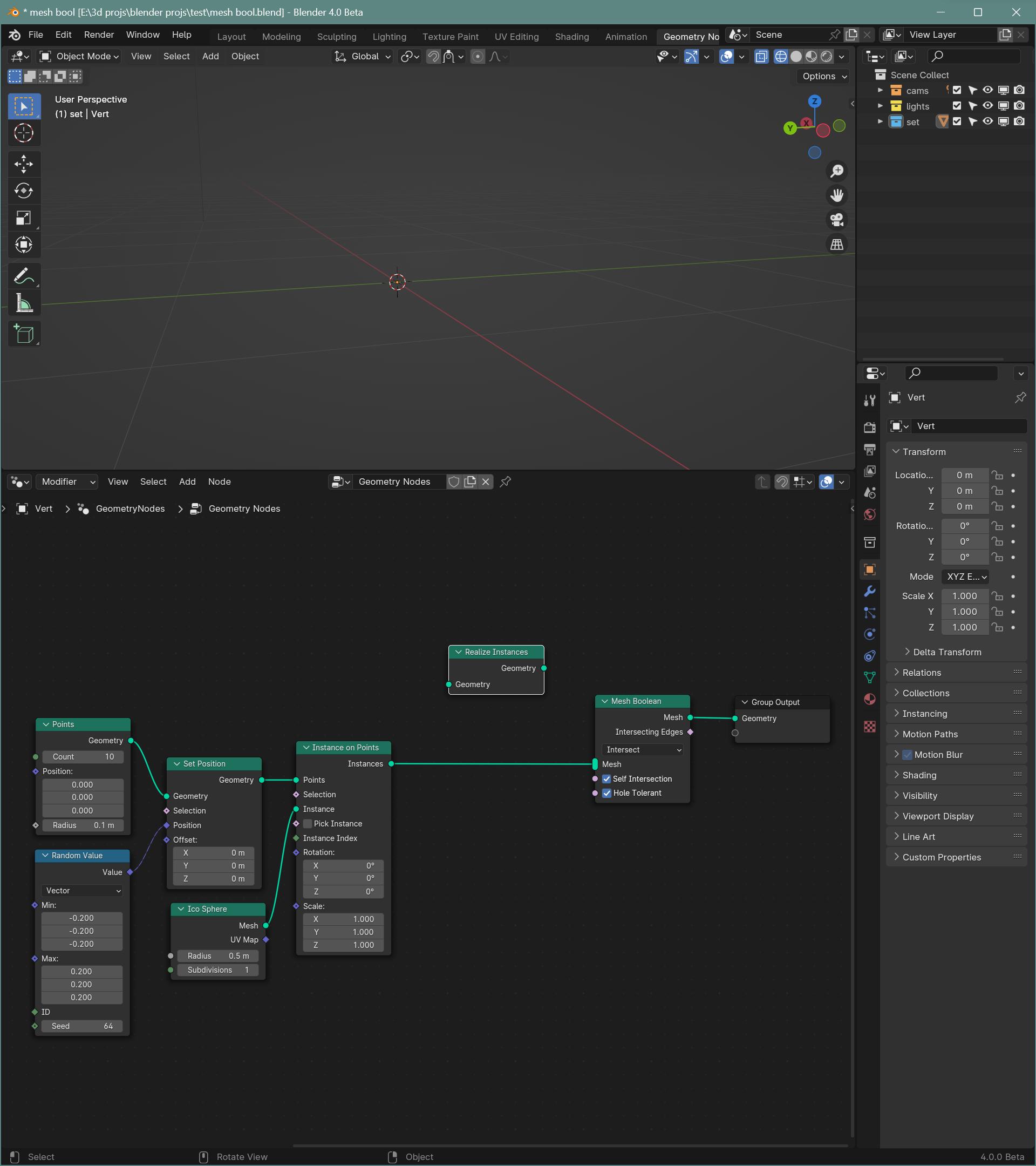This screenshot has width=1036, height=1166.
Task: Unlink Geometry Nodes node group with X
Action: (486, 482)
